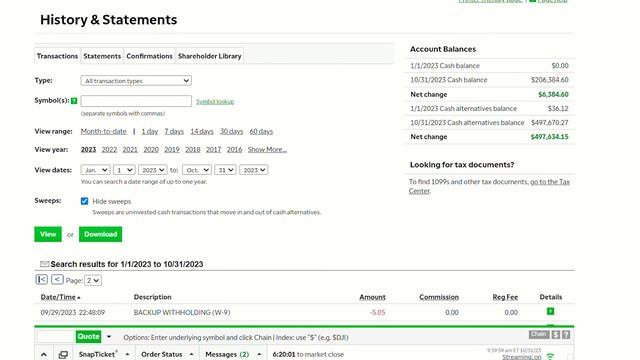View year 2020

coord(151,149)
